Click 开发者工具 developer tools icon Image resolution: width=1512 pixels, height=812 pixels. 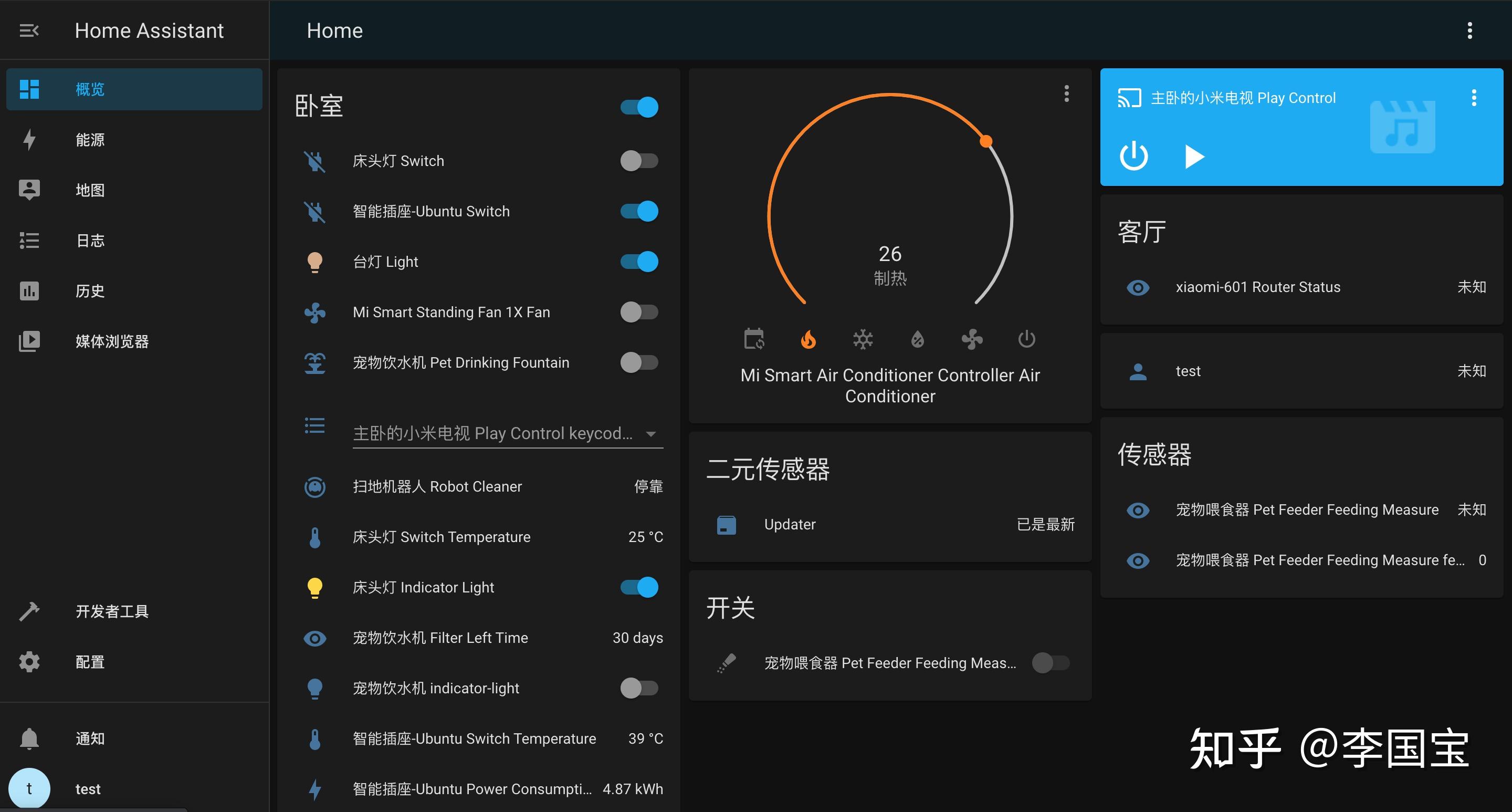coord(29,611)
